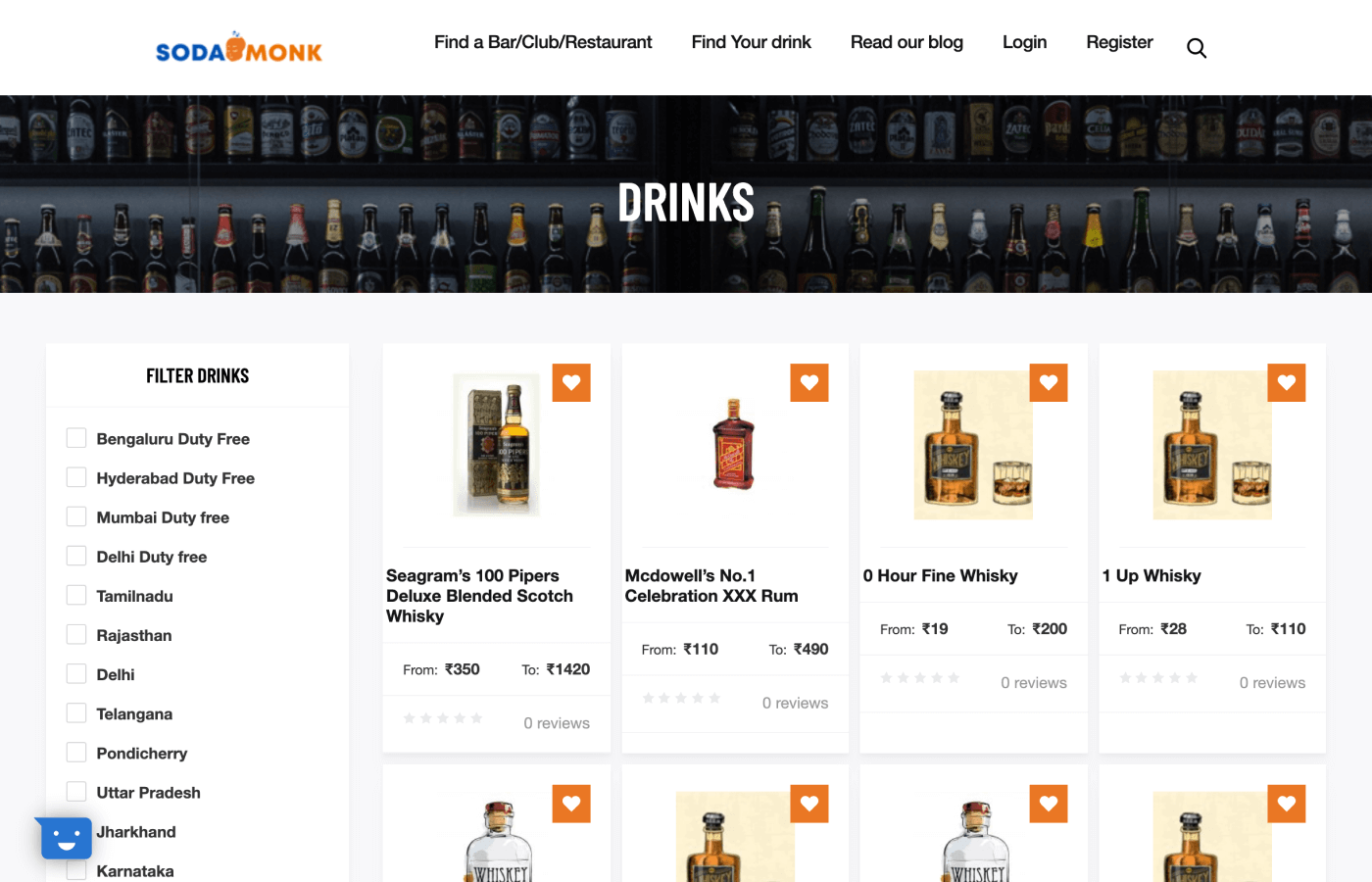Image resolution: width=1372 pixels, height=882 pixels.
Task: Favorite Seagram's 100 Pipers with heart icon
Action: tap(571, 382)
